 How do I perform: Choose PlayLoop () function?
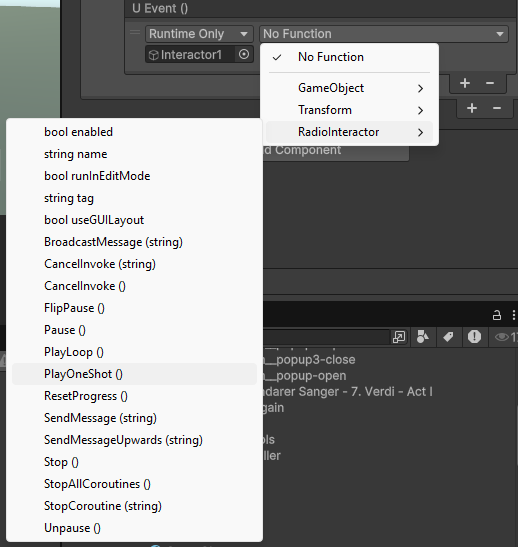(x=134, y=352)
